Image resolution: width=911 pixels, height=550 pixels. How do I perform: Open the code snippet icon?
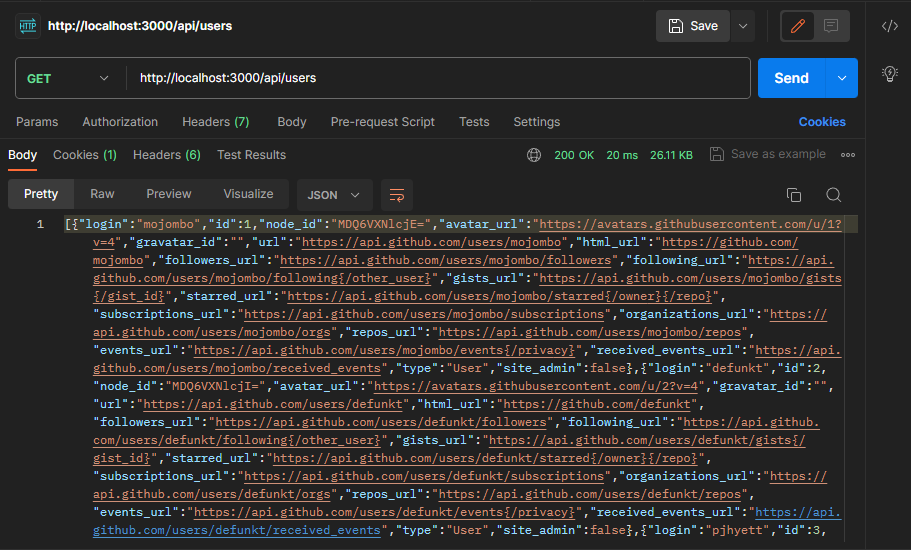(890, 26)
